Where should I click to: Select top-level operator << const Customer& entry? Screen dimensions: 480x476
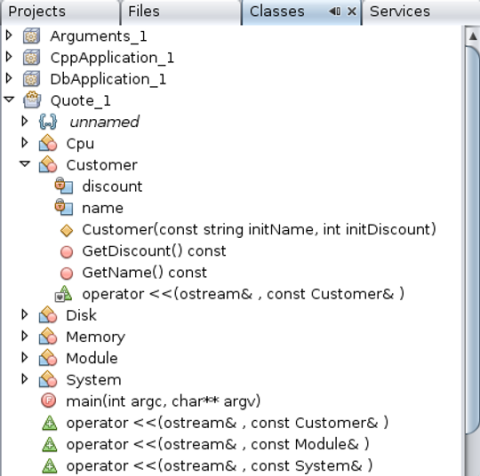tap(227, 423)
